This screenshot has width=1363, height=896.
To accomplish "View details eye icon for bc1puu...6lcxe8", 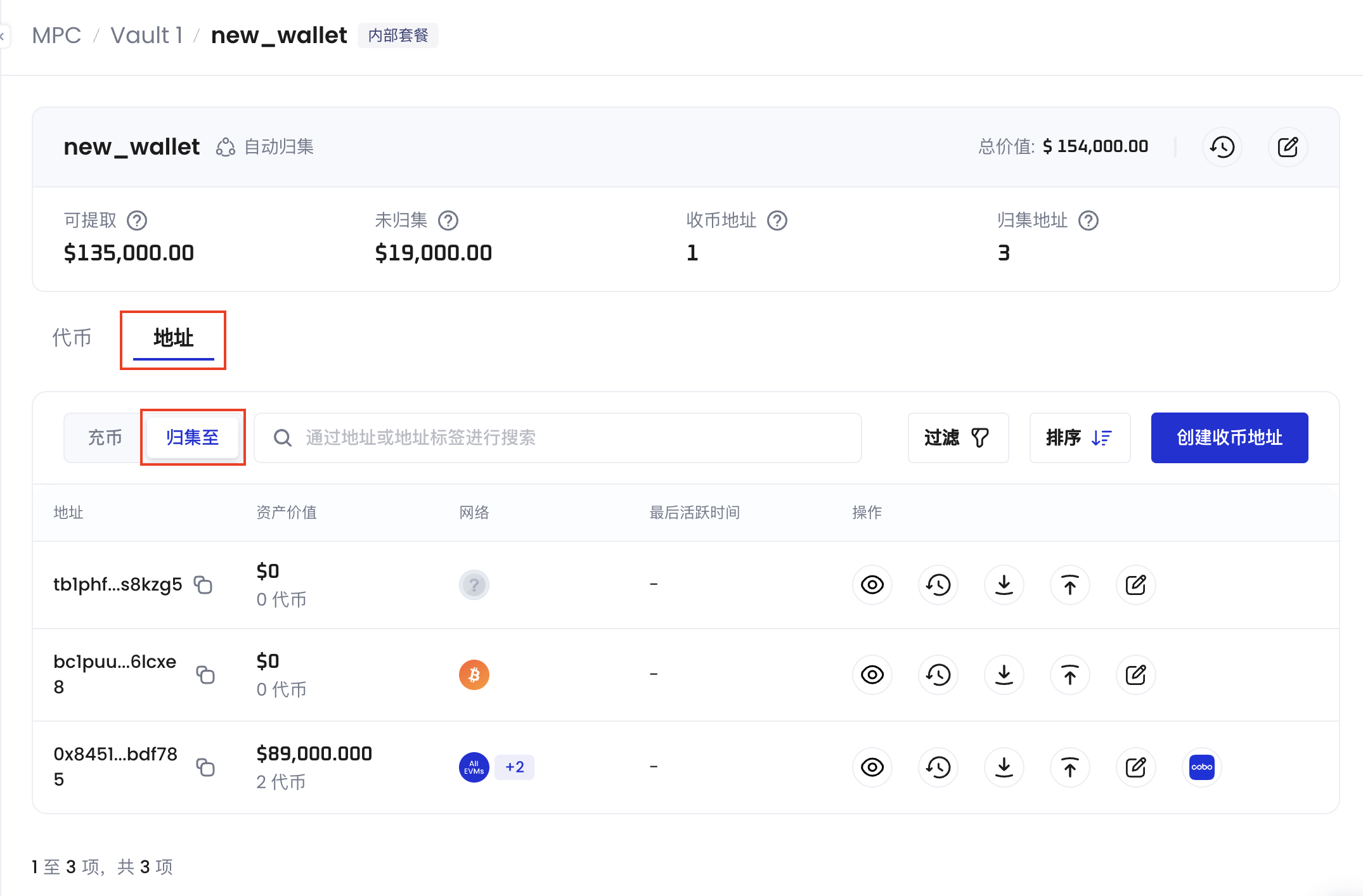I will (872, 674).
